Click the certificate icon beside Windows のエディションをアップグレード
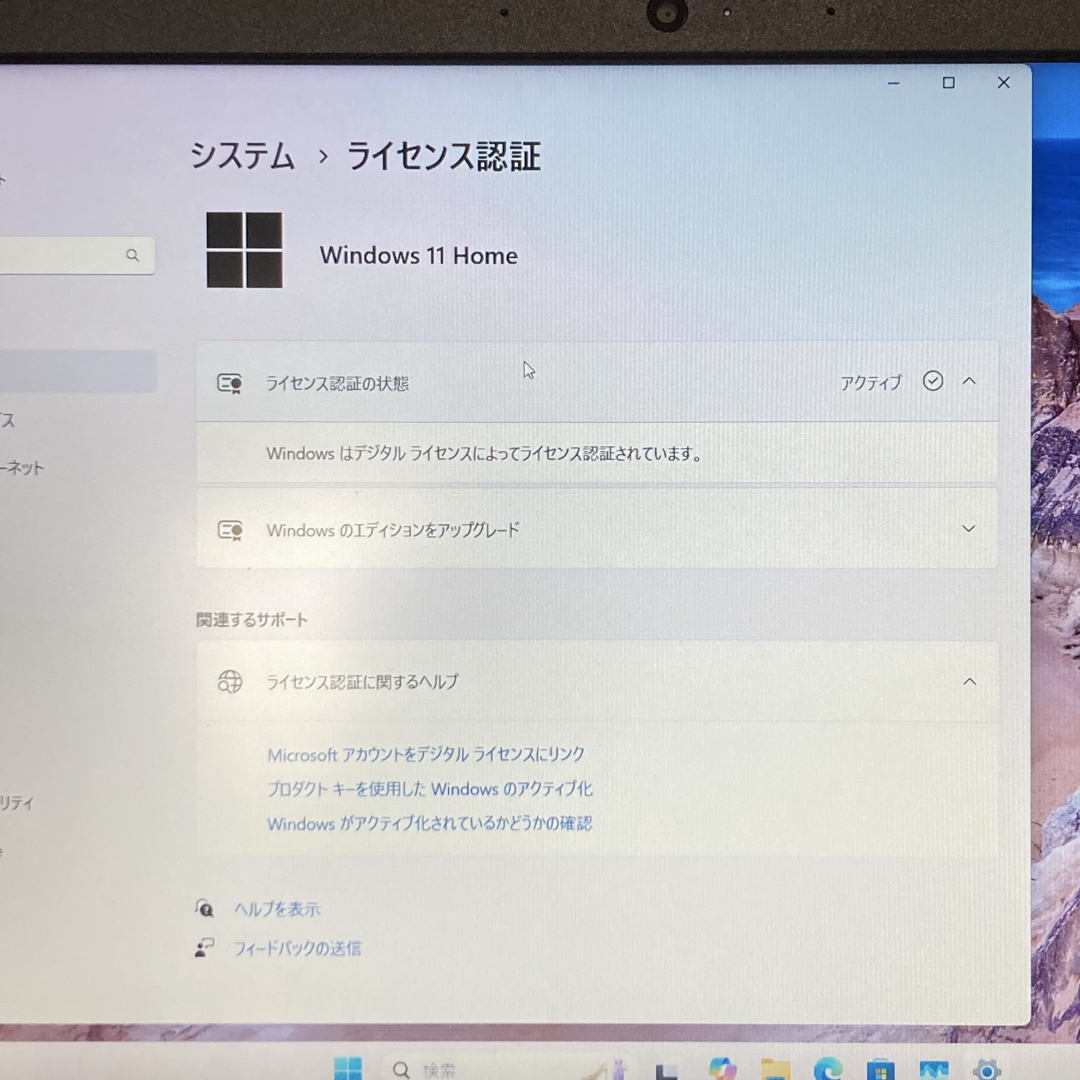 pyautogui.click(x=230, y=530)
